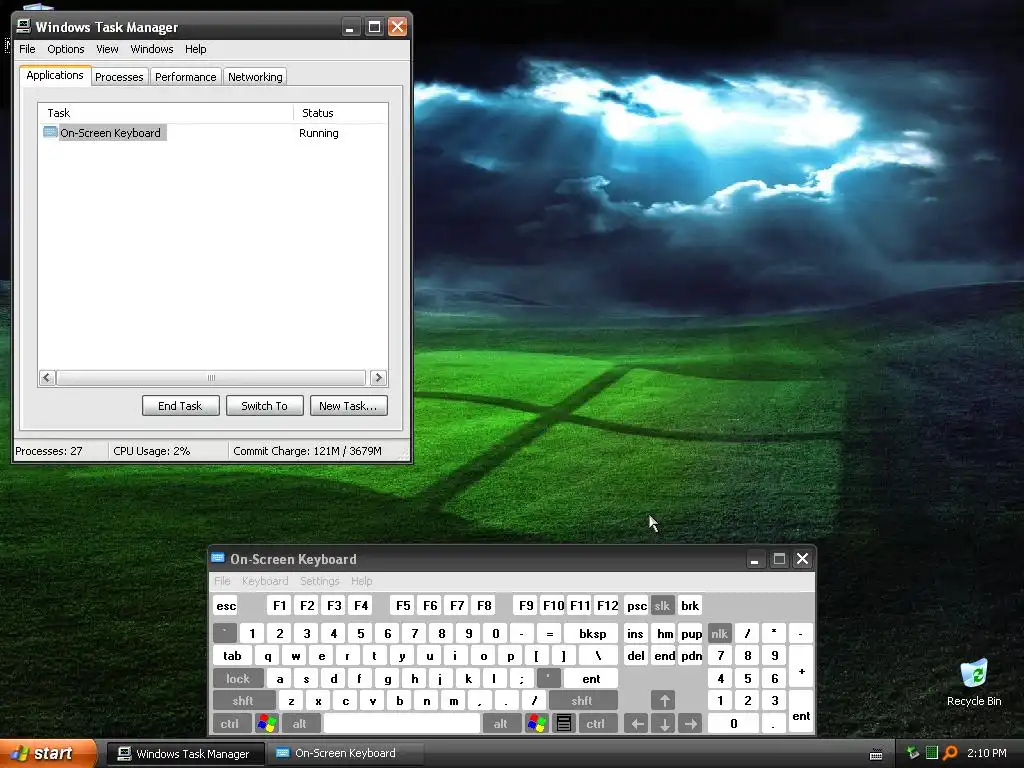Toggle the left alt key
This screenshot has height=768, width=1024.
coord(300,723)
